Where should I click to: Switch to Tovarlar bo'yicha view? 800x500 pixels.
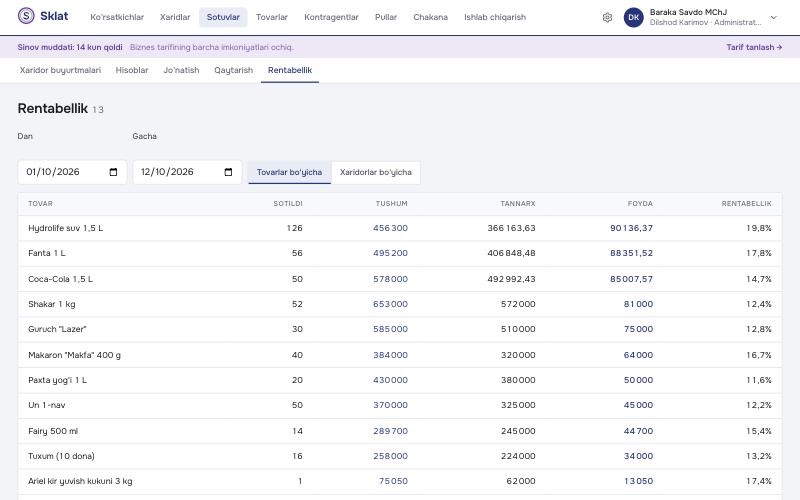click(x=289, y=172)
